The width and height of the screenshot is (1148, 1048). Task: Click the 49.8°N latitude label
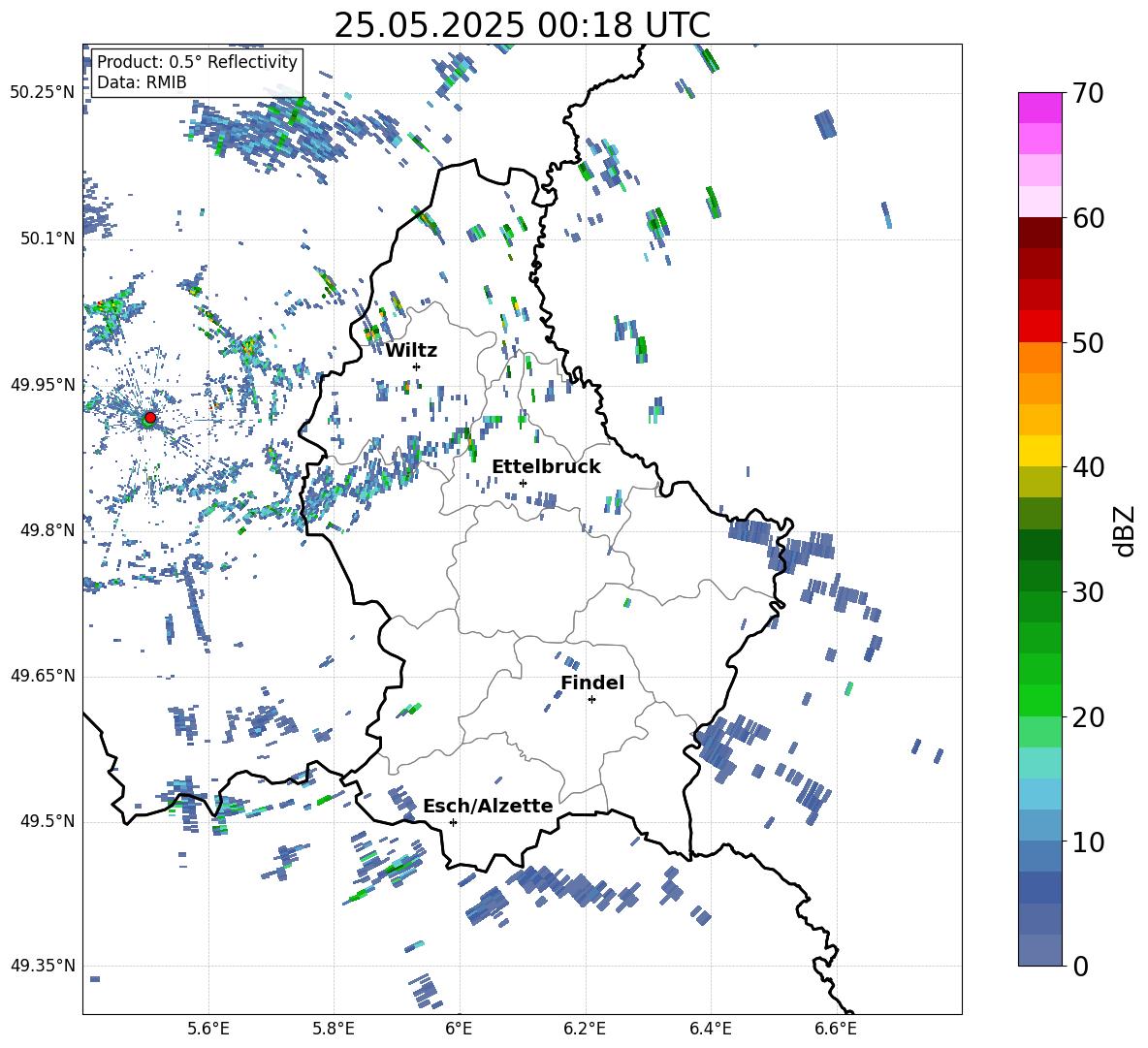(x=48, y=530)
